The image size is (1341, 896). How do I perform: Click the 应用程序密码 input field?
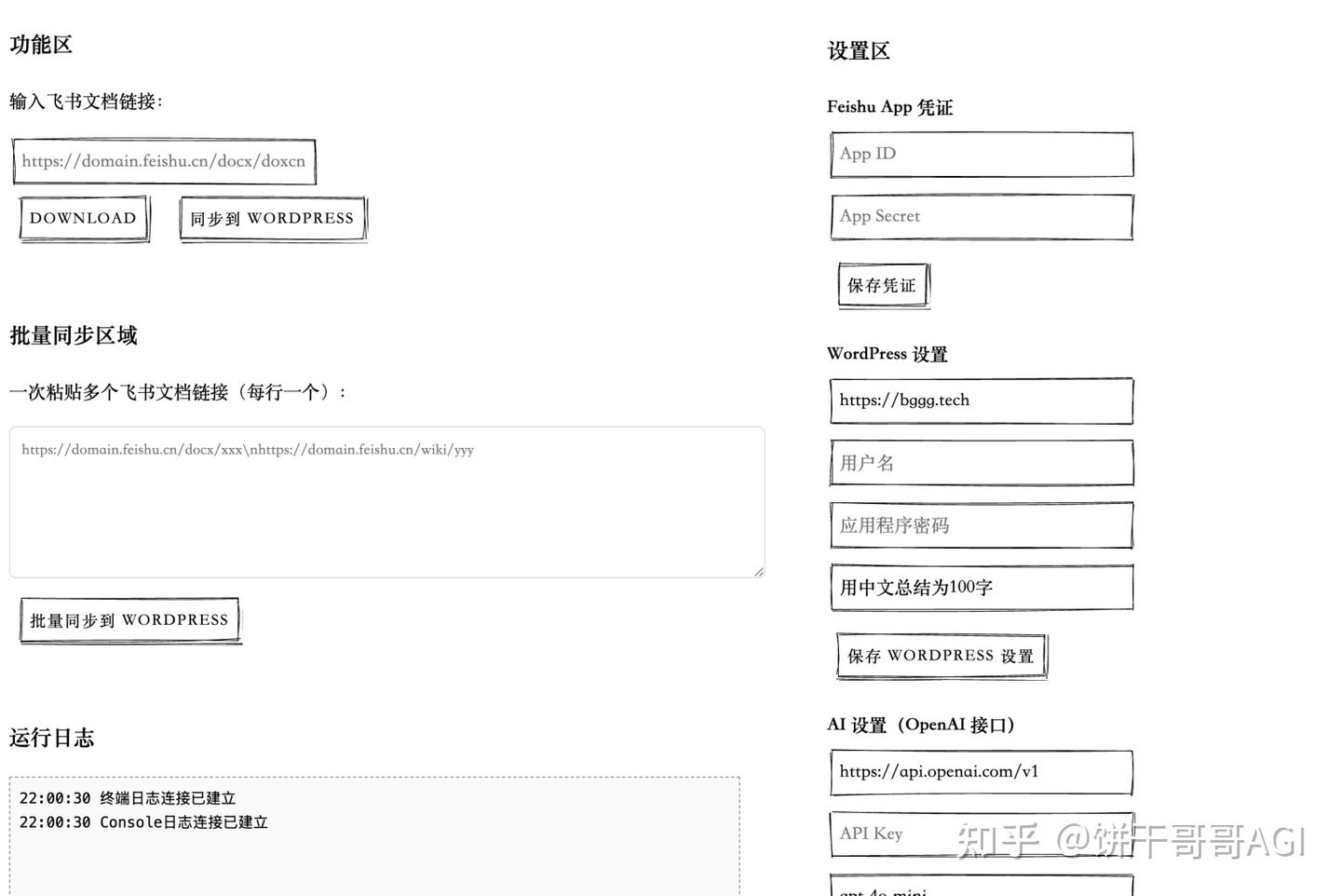(981, 524)
